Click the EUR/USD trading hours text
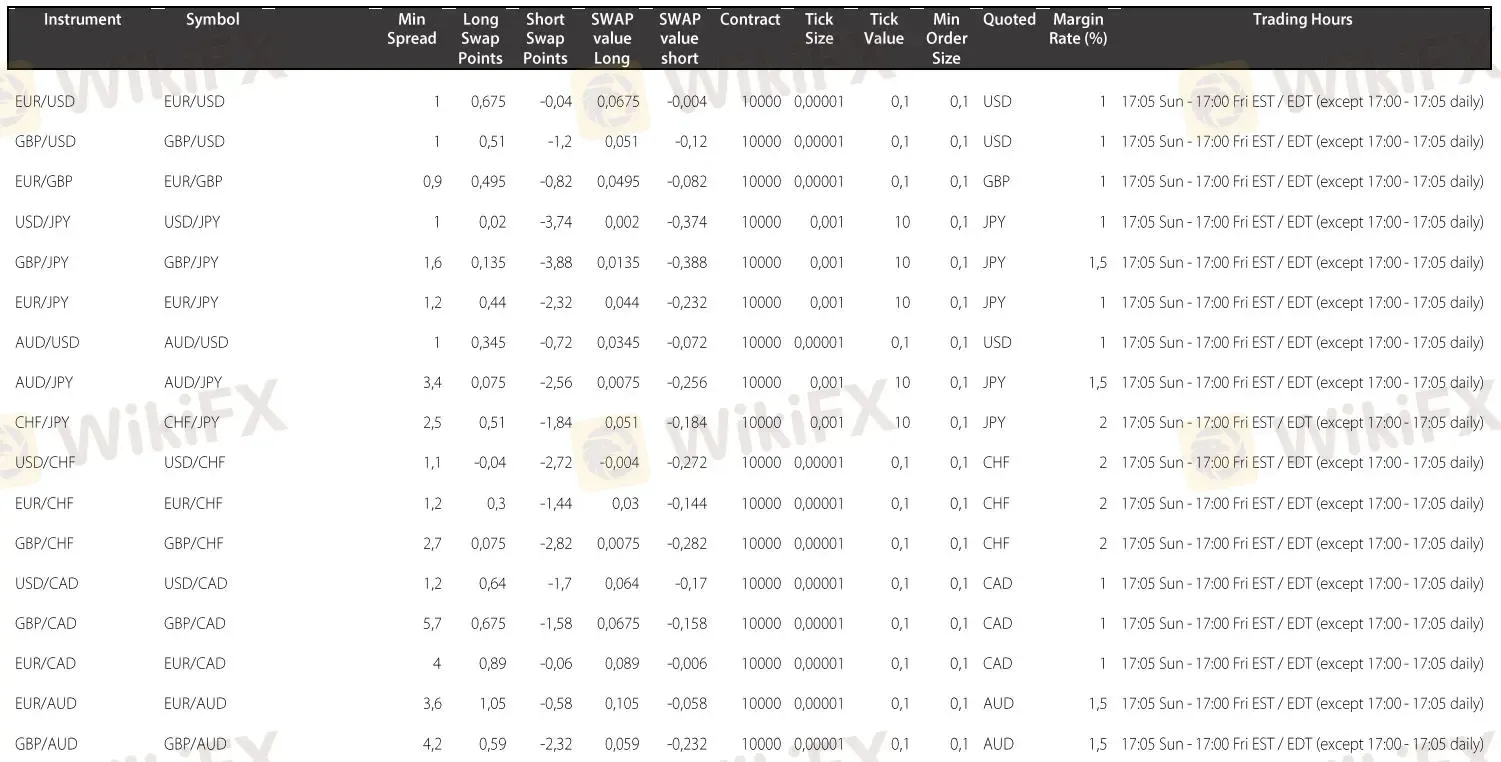 (1302, 102)
